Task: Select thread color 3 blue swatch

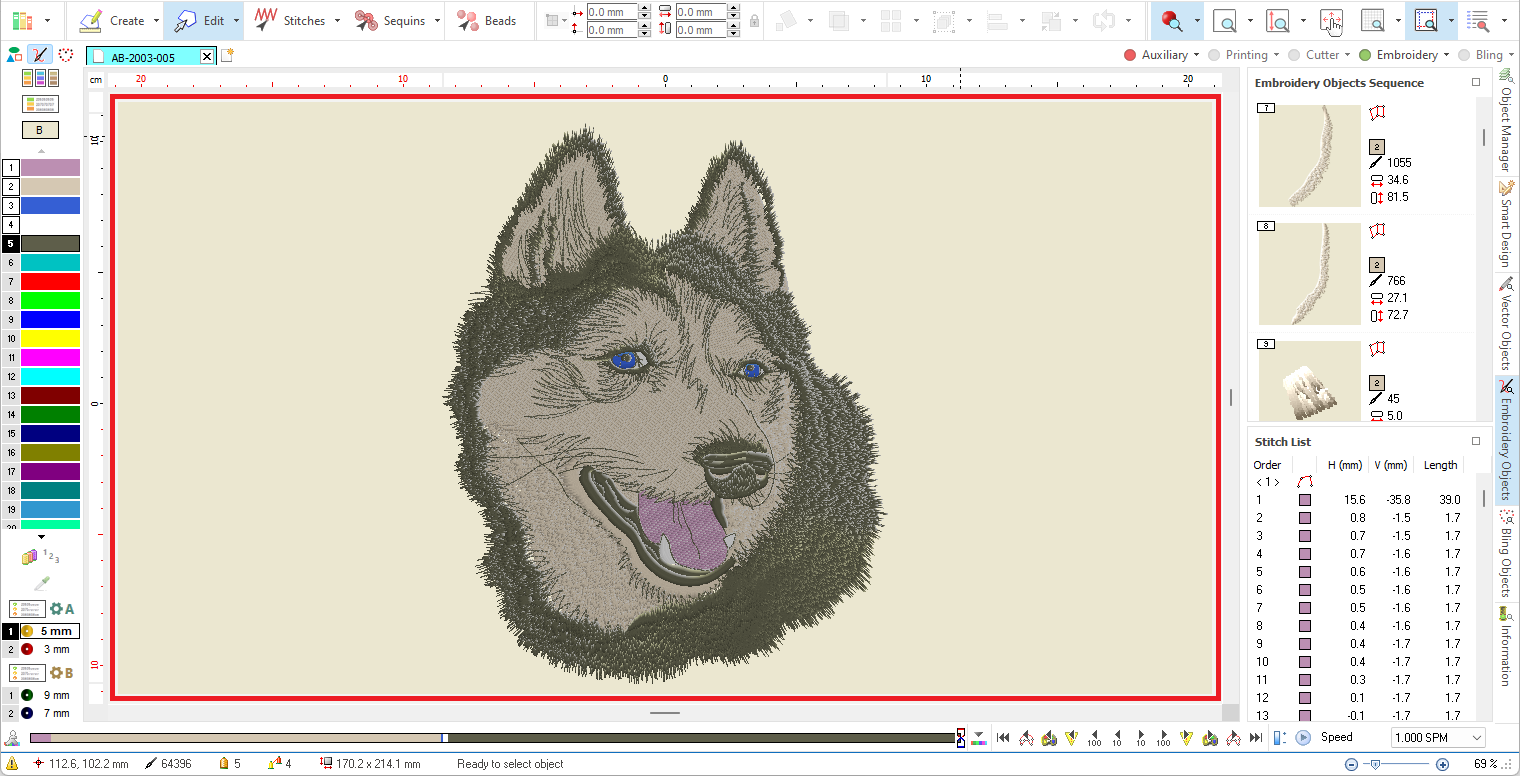Action: [x=50, y=205]
